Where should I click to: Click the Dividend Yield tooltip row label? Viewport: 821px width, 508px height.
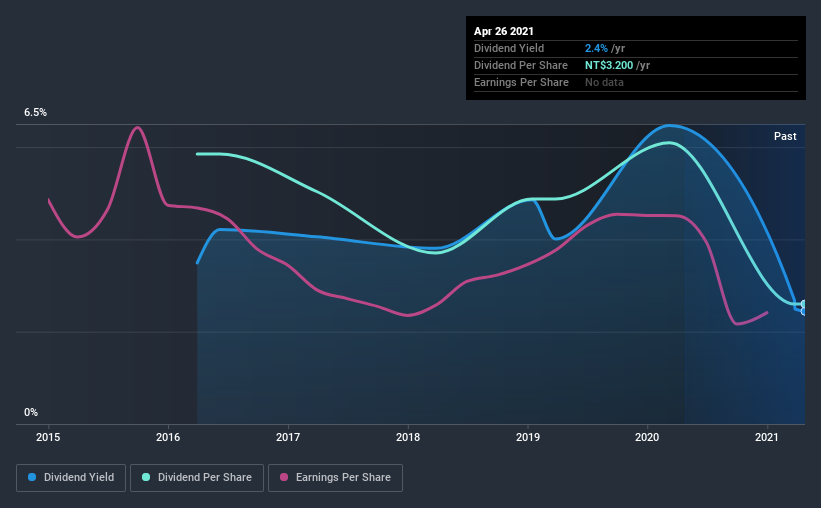point(509,48)
